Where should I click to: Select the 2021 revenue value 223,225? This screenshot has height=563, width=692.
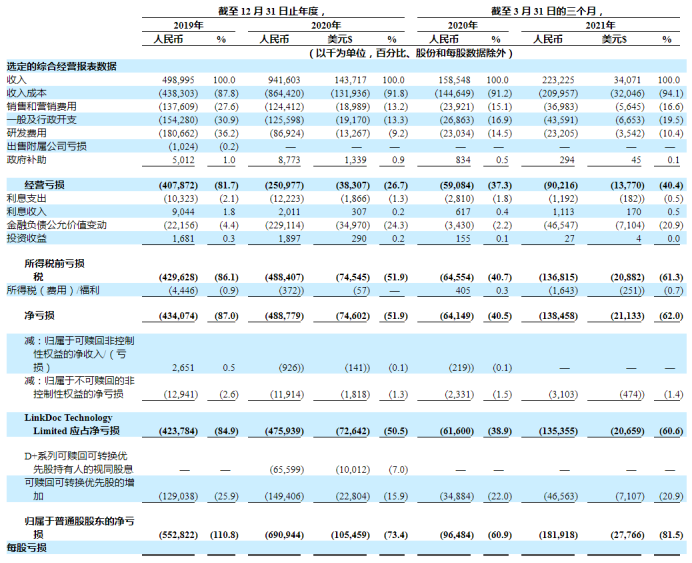coord(558,80)
